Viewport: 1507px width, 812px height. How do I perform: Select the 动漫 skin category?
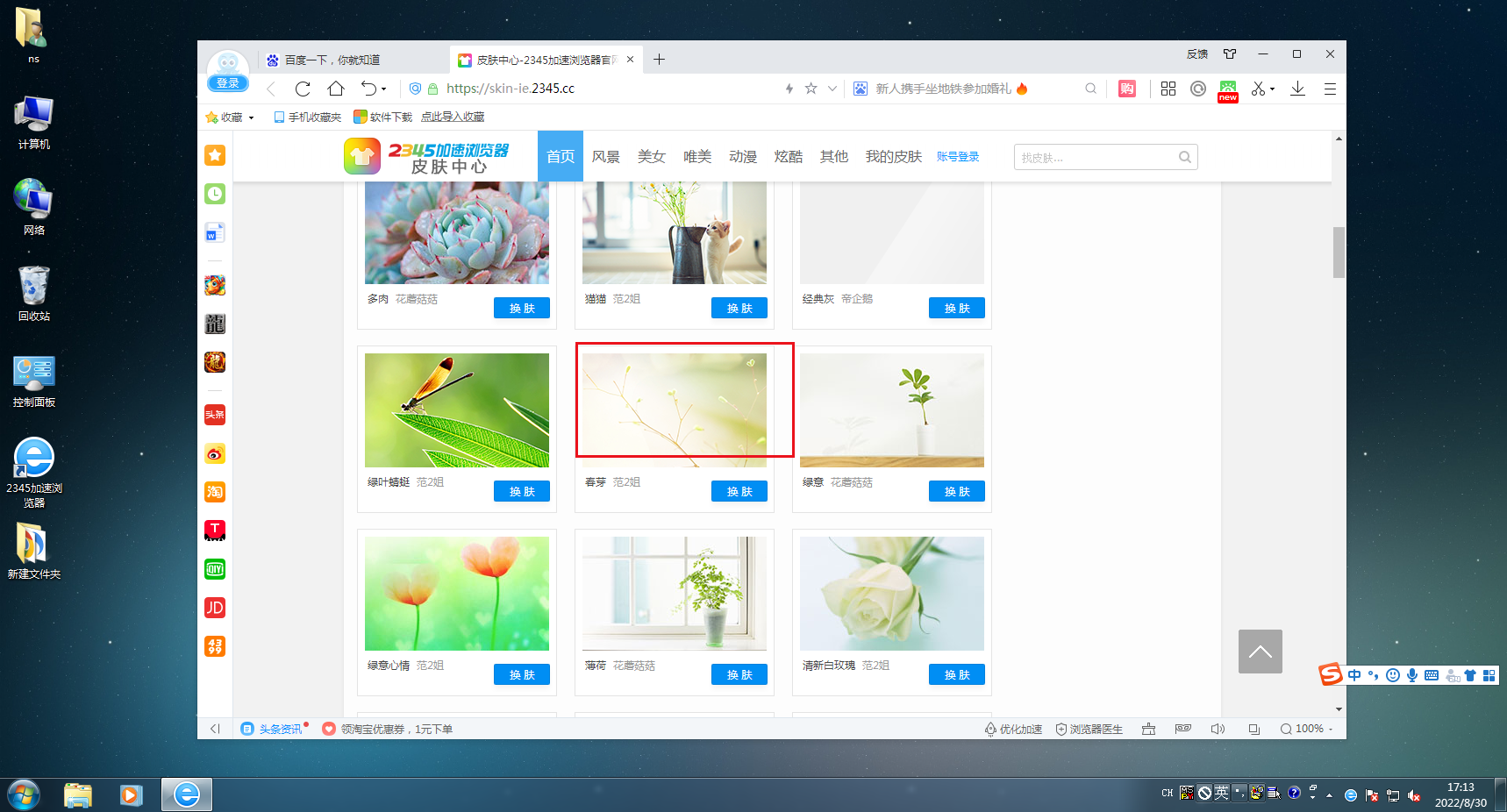743,157
